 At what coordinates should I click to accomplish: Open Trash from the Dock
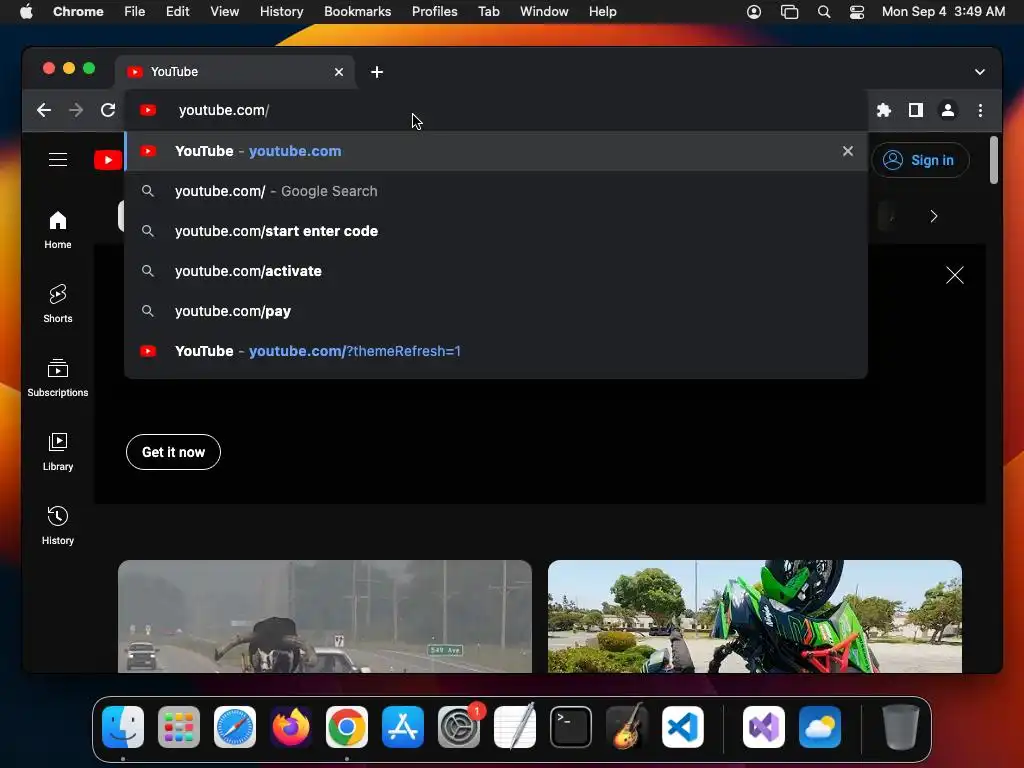(901, 727)
